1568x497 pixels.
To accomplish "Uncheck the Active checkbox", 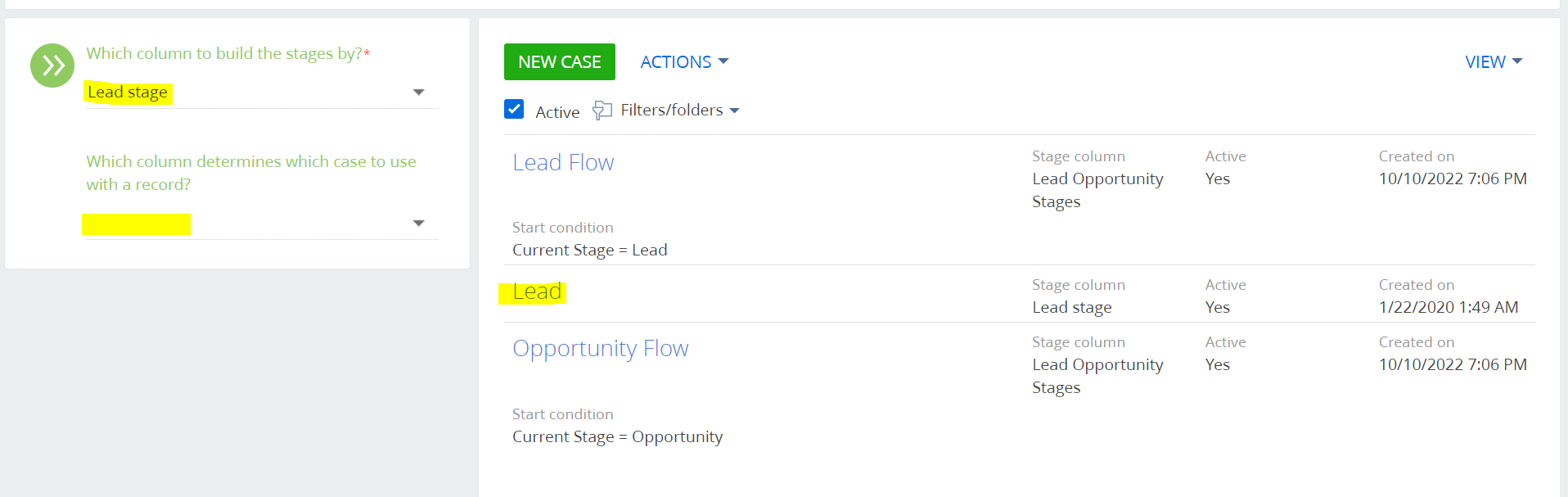I will pos(514,109).
